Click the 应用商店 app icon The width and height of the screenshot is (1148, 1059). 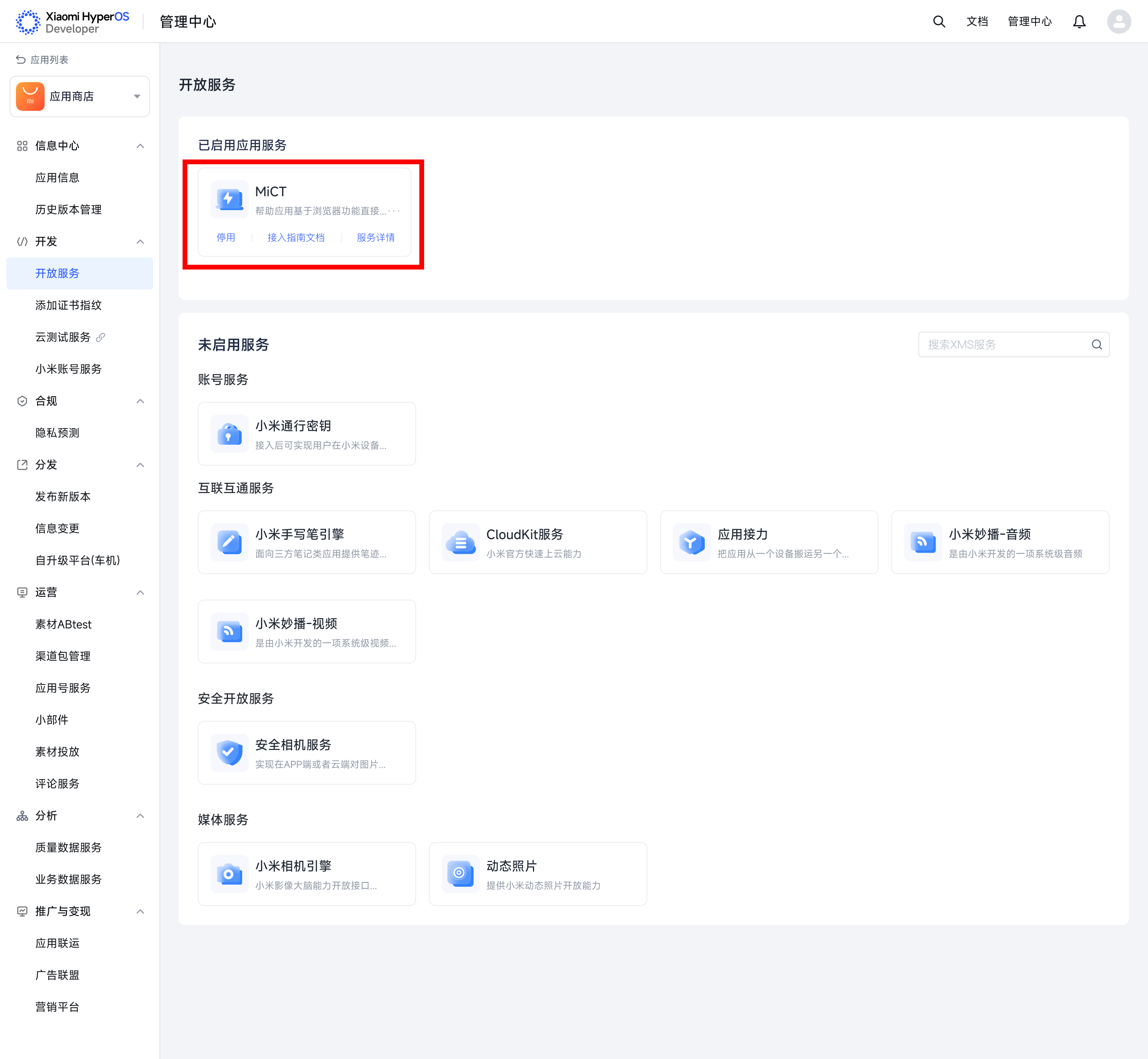(30, 96)
